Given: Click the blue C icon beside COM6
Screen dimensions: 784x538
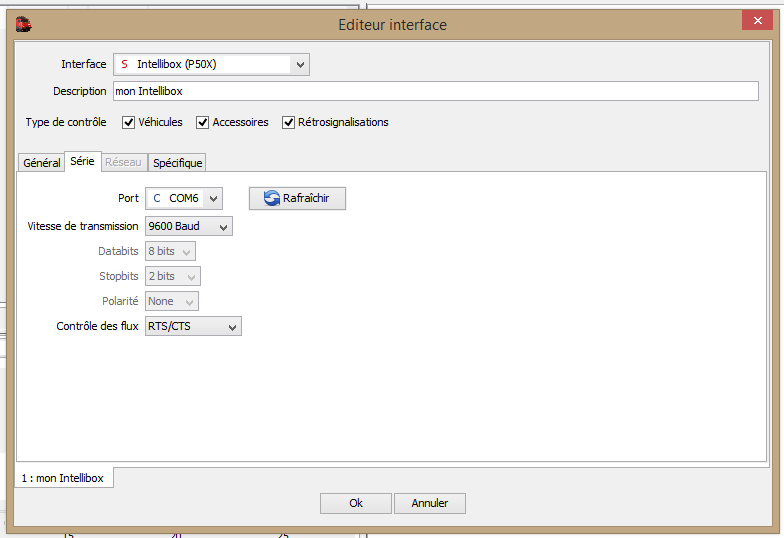Looking at the screenshot, I should click(156, 198).
